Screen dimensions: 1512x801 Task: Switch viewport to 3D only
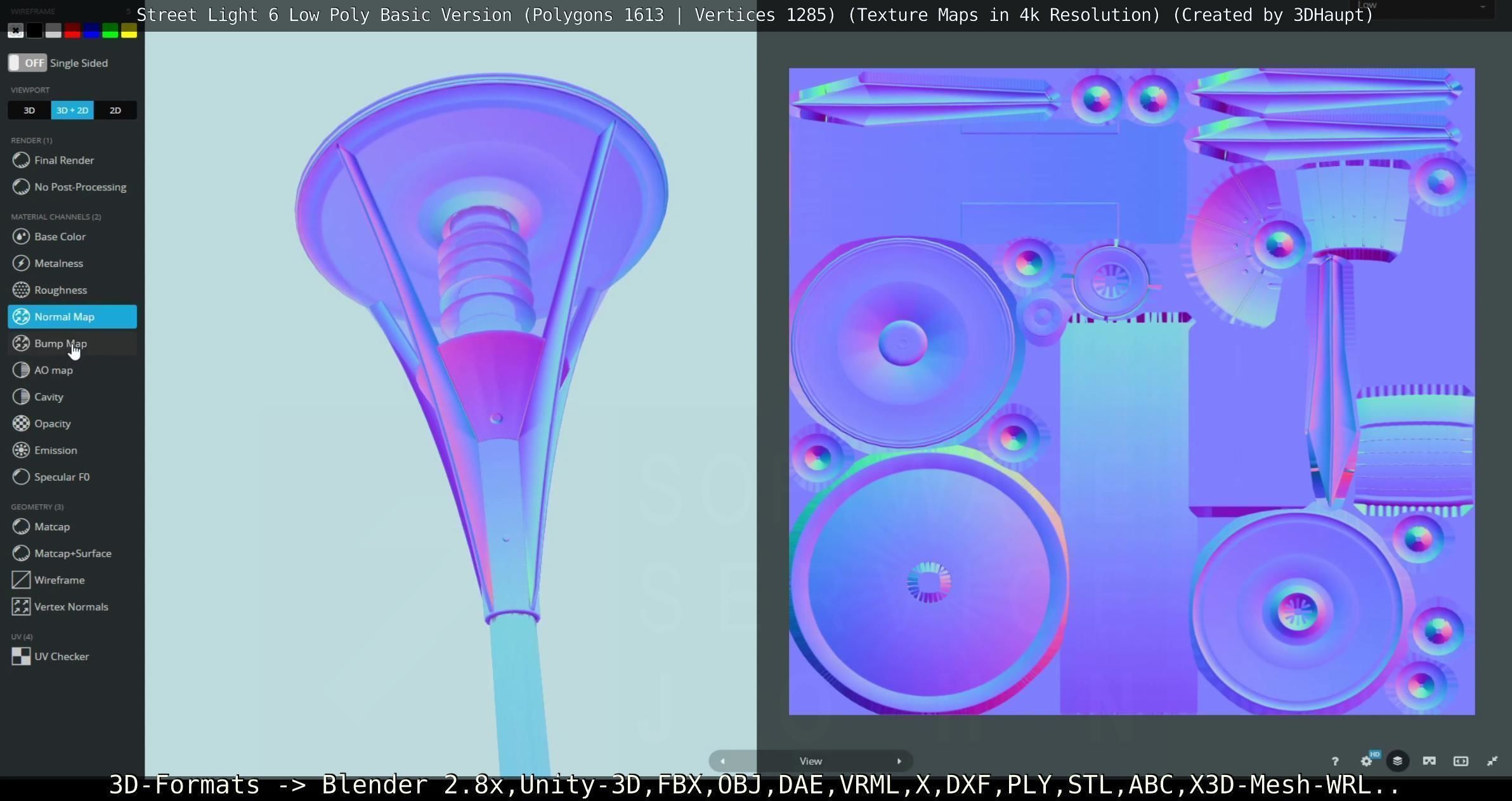[x=29, y=110]
